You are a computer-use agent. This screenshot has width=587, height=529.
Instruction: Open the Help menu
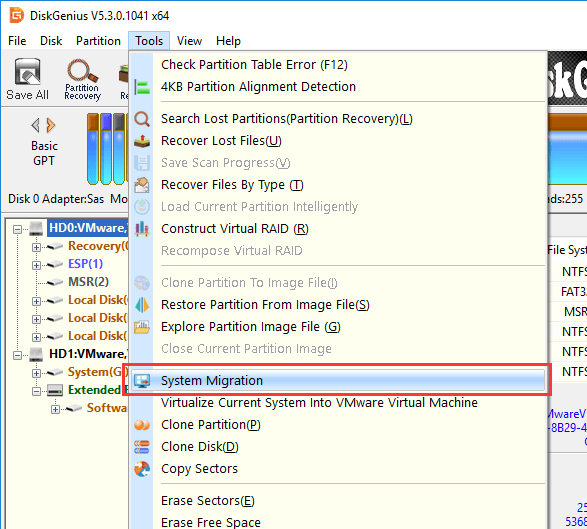tap(228, 41)
